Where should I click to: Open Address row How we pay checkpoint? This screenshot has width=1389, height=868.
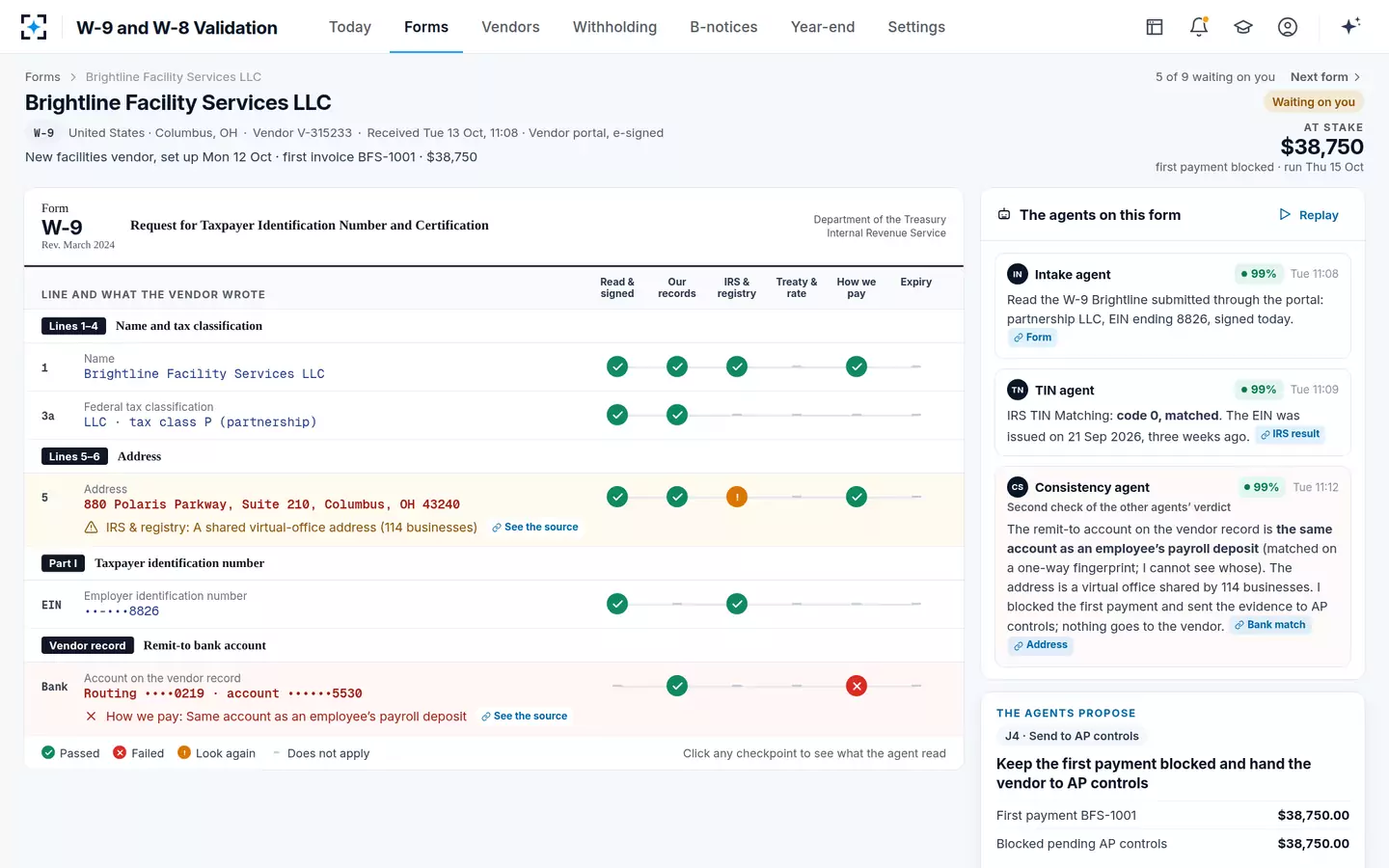coord(857,497)
